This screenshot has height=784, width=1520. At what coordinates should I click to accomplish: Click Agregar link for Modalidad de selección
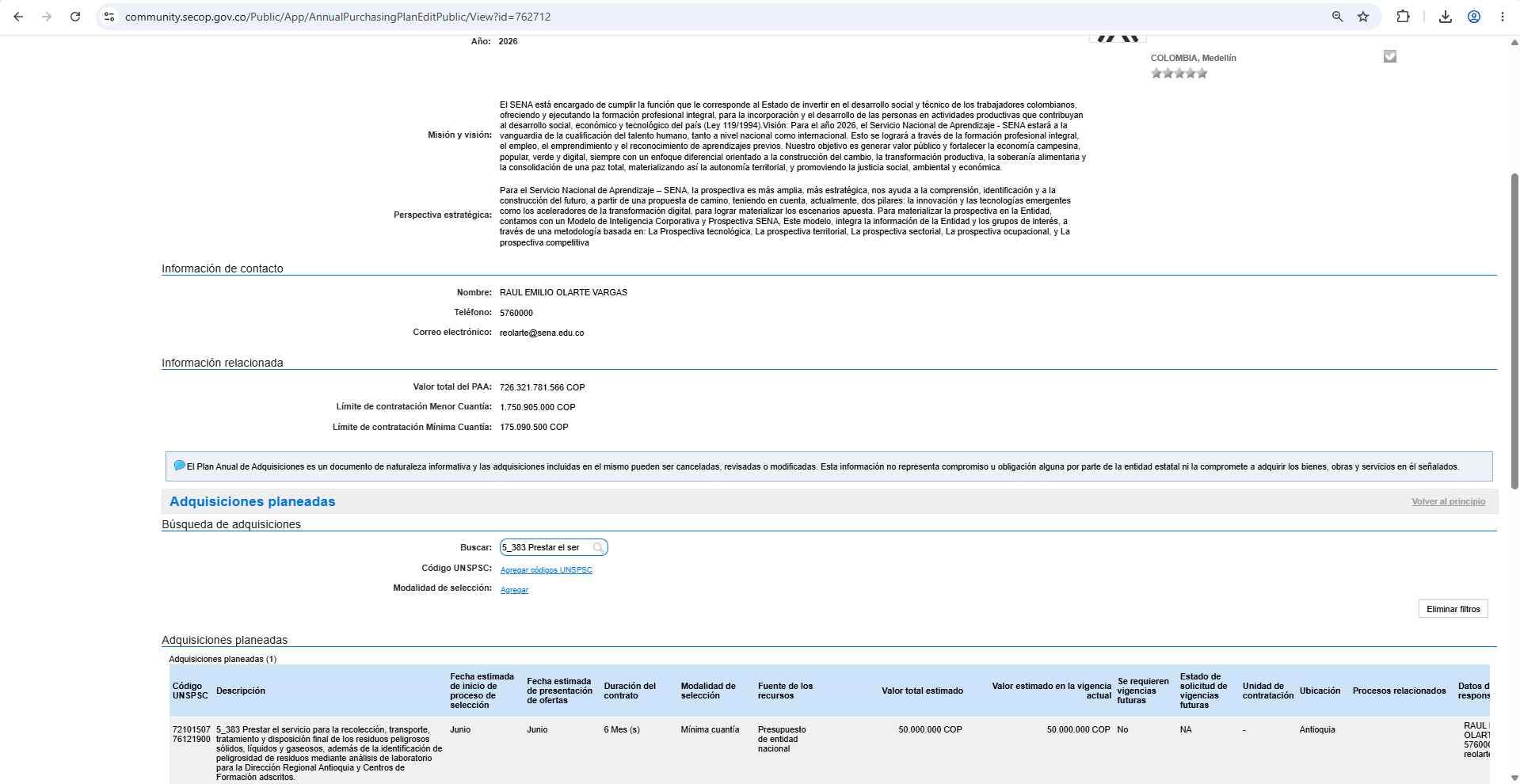click(x=514, y=590)
